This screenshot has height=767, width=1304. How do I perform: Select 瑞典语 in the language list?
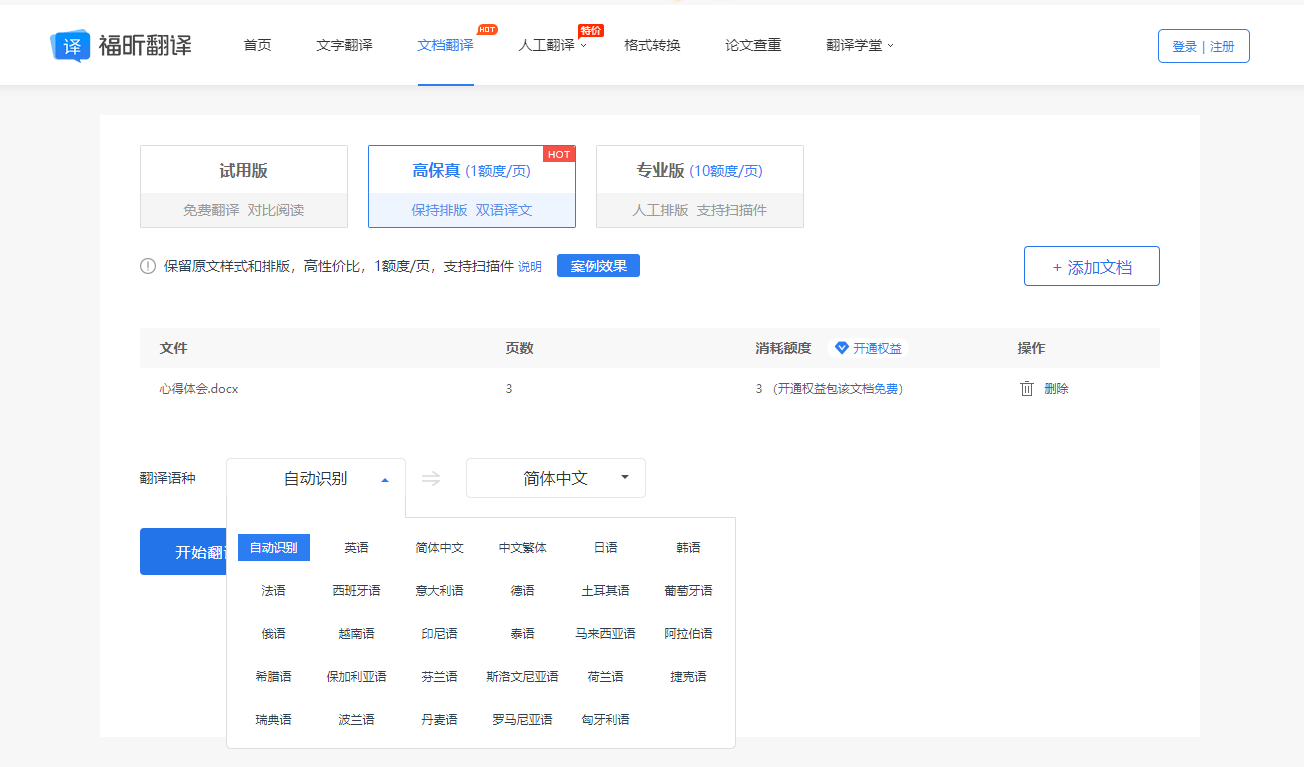pos(274,720)
